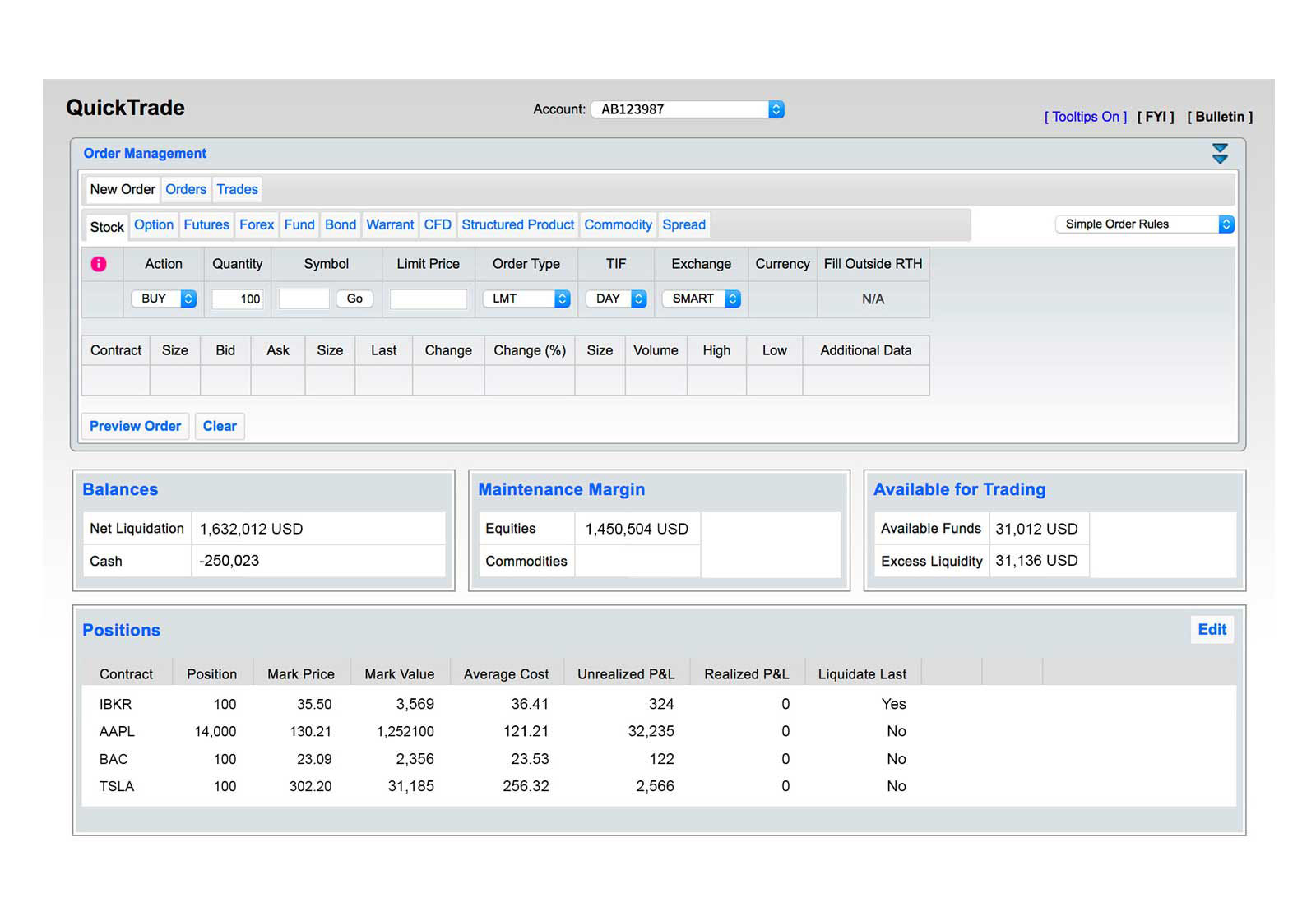This screenshot has height=921, width=1316.
Task: Change the TIF DAY dropdown
Action: 616,299
